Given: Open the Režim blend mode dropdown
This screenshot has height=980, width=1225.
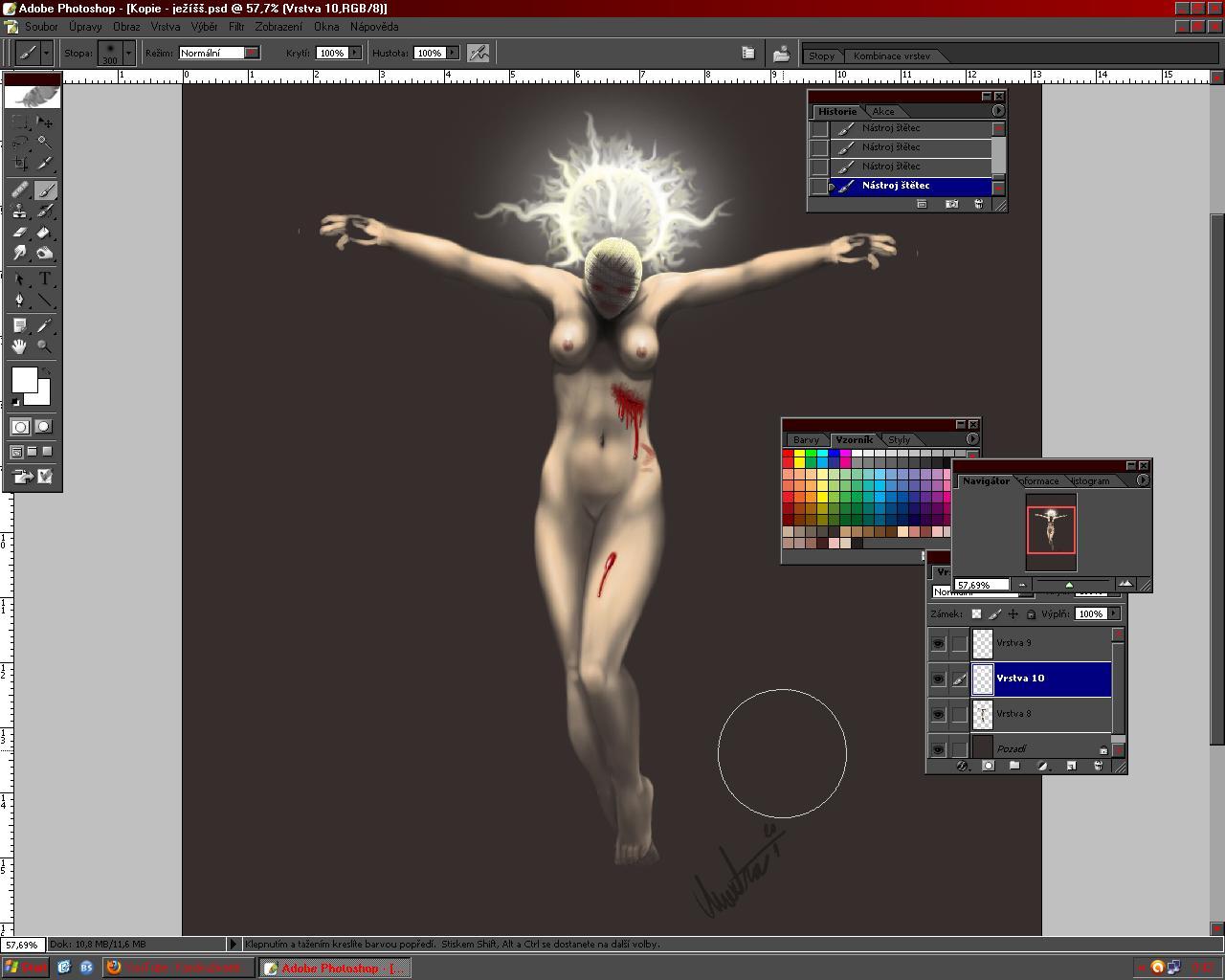Looking at the screenshot, I should 252,54.
